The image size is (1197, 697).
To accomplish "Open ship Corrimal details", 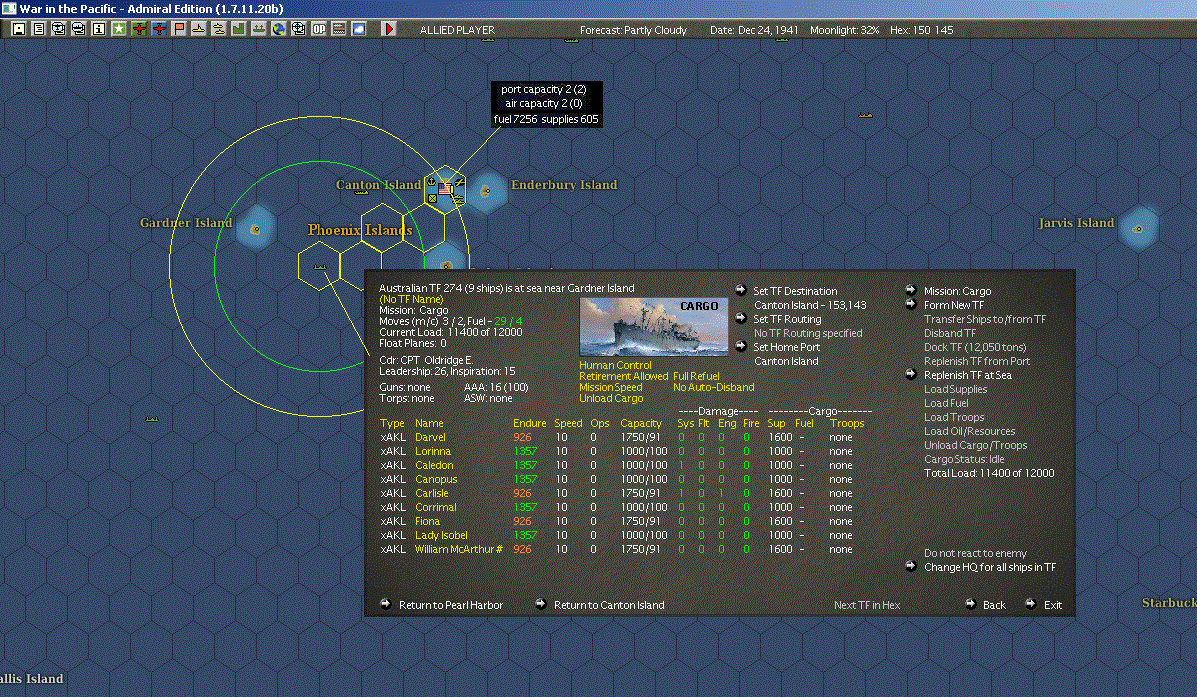I will pos(435,507).
